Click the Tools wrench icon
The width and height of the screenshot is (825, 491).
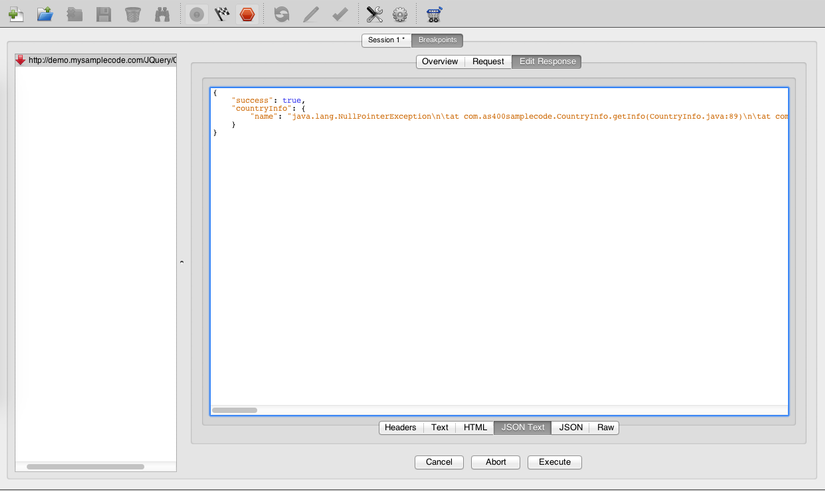pyautogui.click(x=374, y=14)
